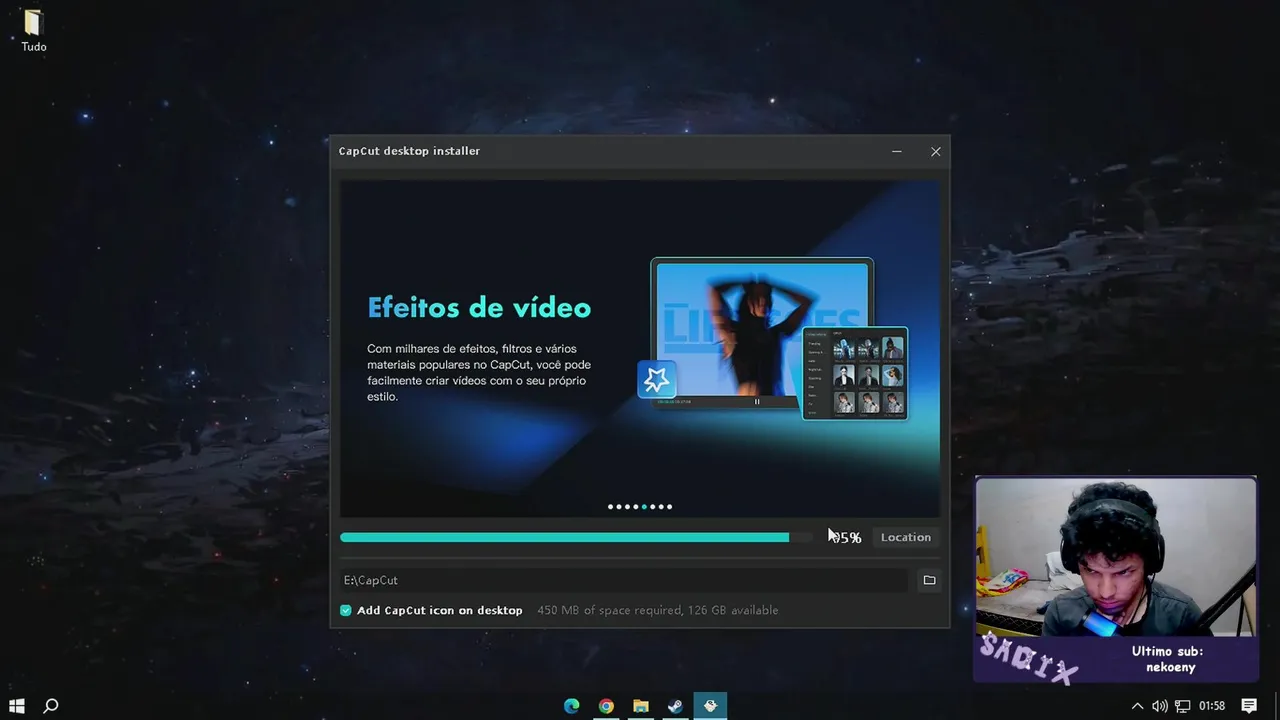Open the Tudo folder on desktop
The width and height of the screenshot is (1280, 720).
click(33, 31)
